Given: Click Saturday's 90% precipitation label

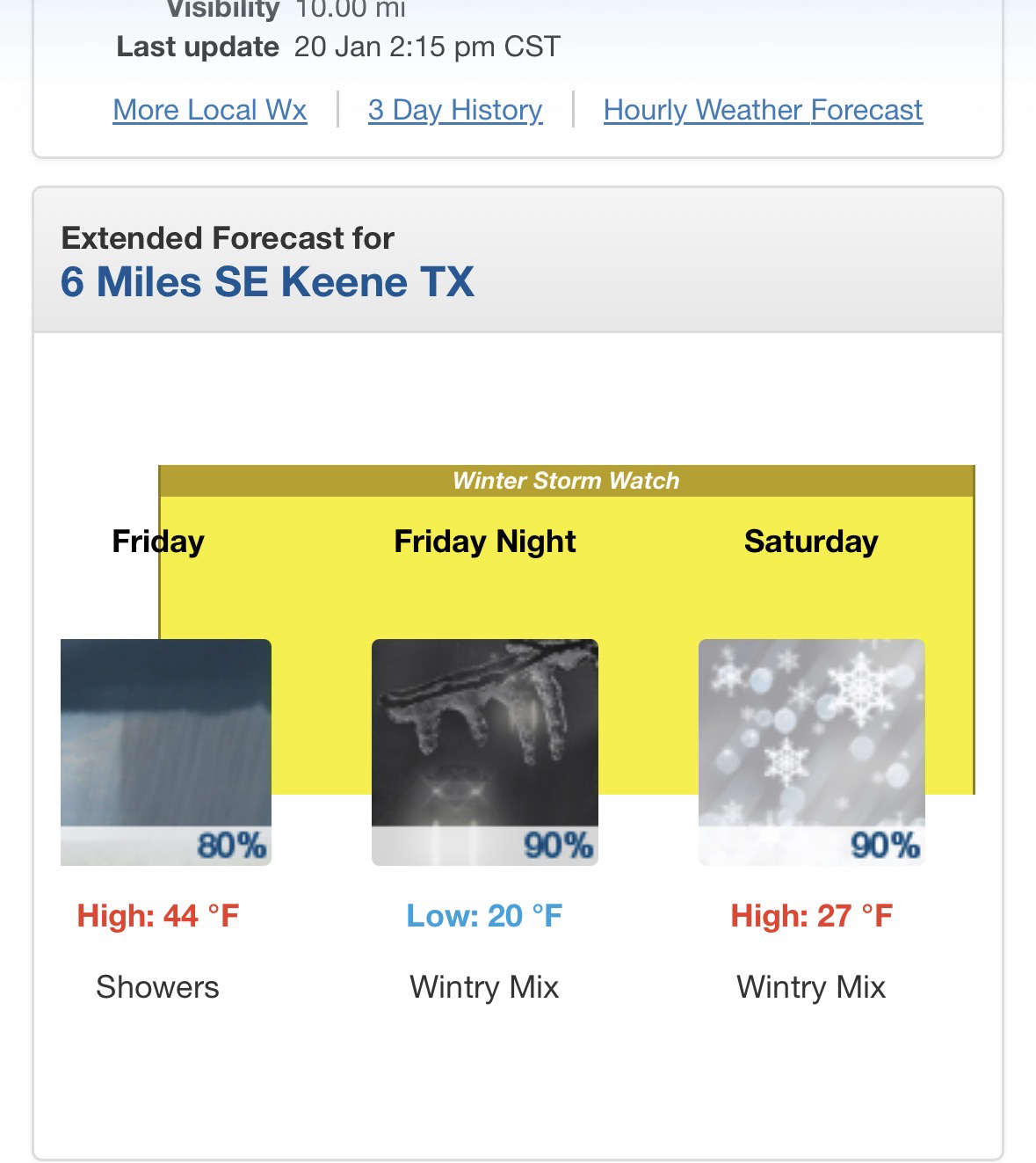Looking at the screenshot, I should click(x=886, y=846).
